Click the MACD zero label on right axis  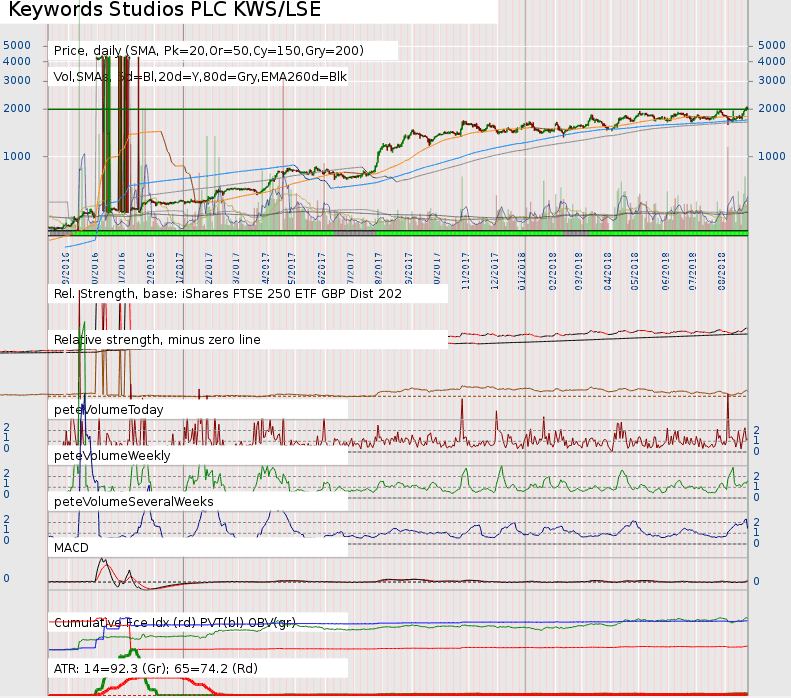(x=756, y=581)
